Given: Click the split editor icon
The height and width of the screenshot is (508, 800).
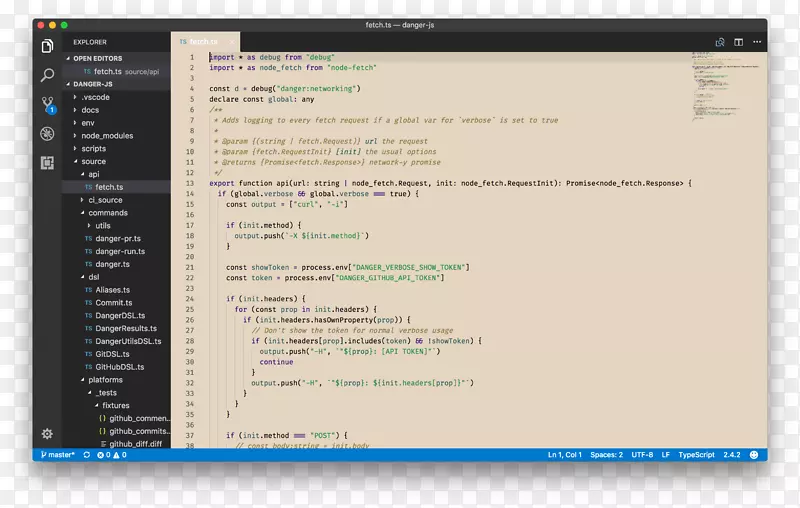Looking at the screenshot, I should [739, 42].
